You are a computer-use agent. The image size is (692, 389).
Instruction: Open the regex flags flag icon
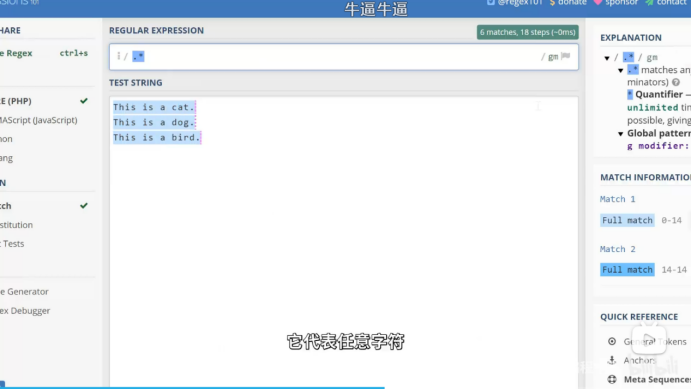[x=566, y=56]
